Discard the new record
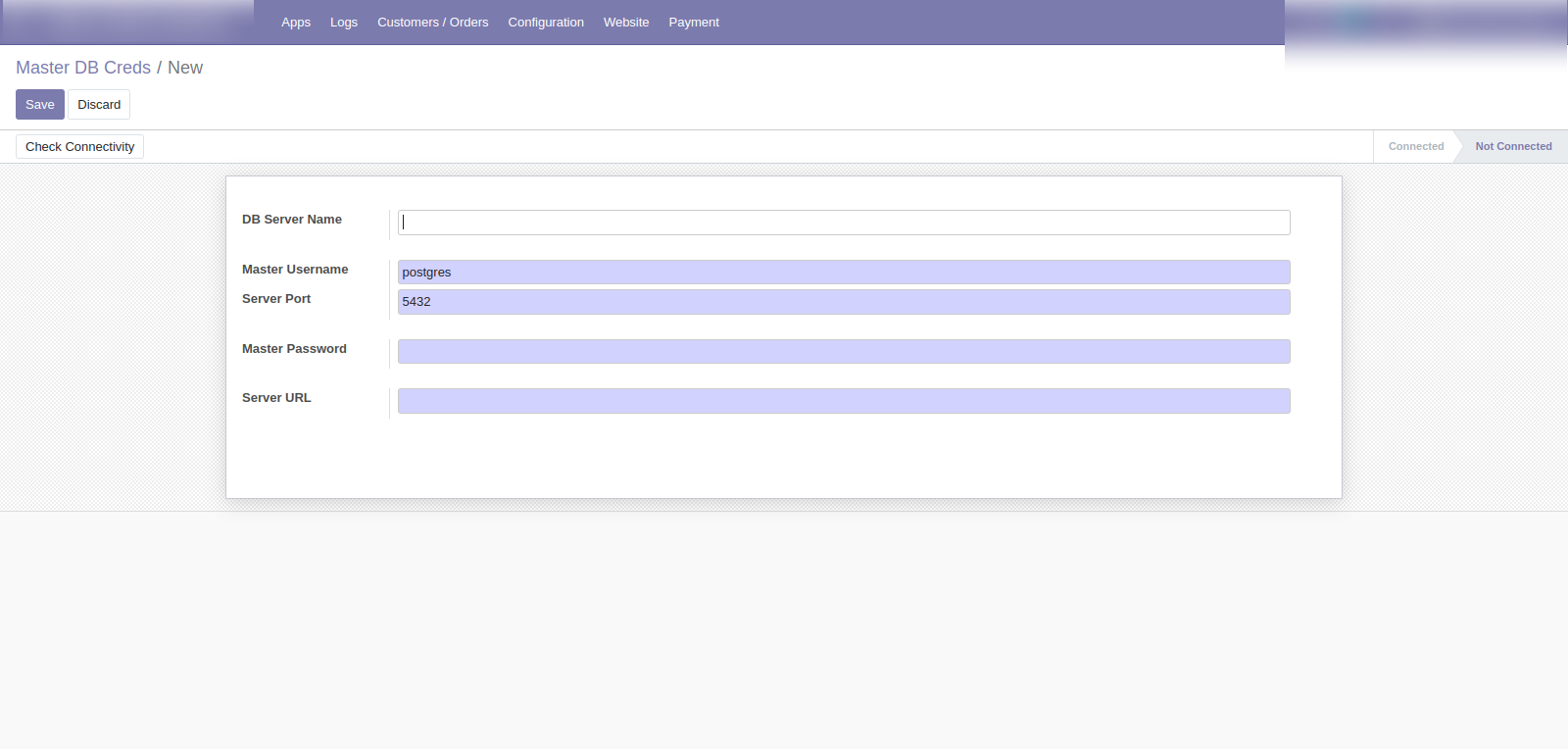The width and height of the screenshot is (1568, 749). [99, 105]
